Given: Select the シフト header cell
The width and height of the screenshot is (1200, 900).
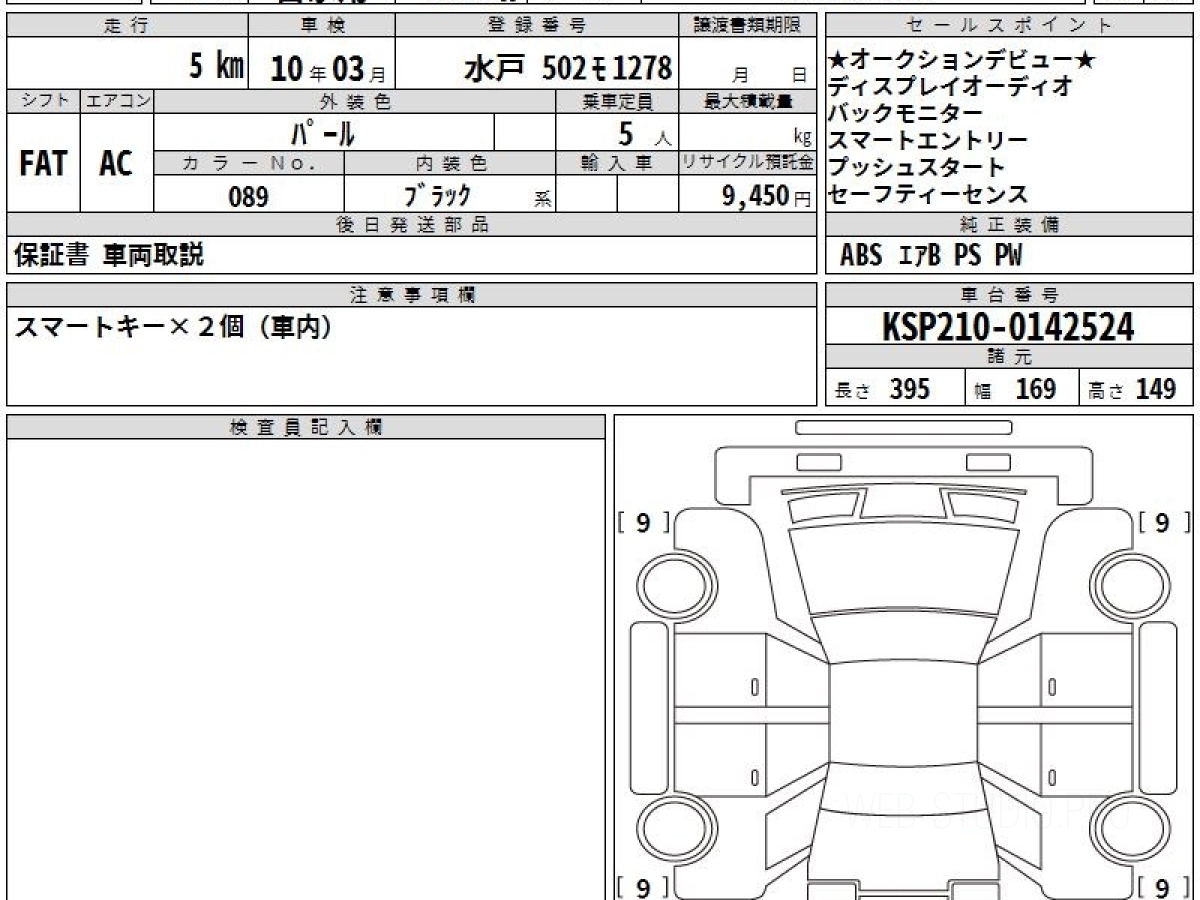Looking at the screenshot, I should point(43,101).
